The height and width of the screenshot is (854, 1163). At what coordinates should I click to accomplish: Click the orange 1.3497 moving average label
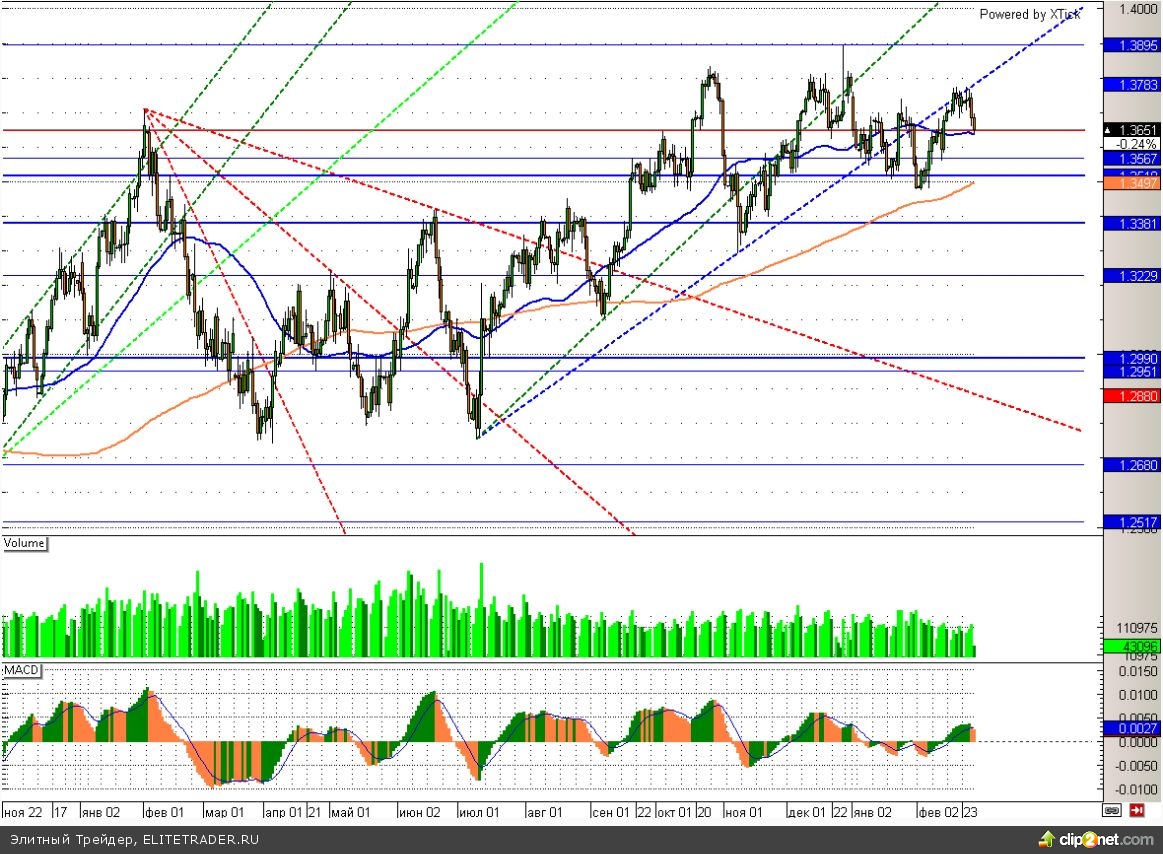click(1132, 183)
